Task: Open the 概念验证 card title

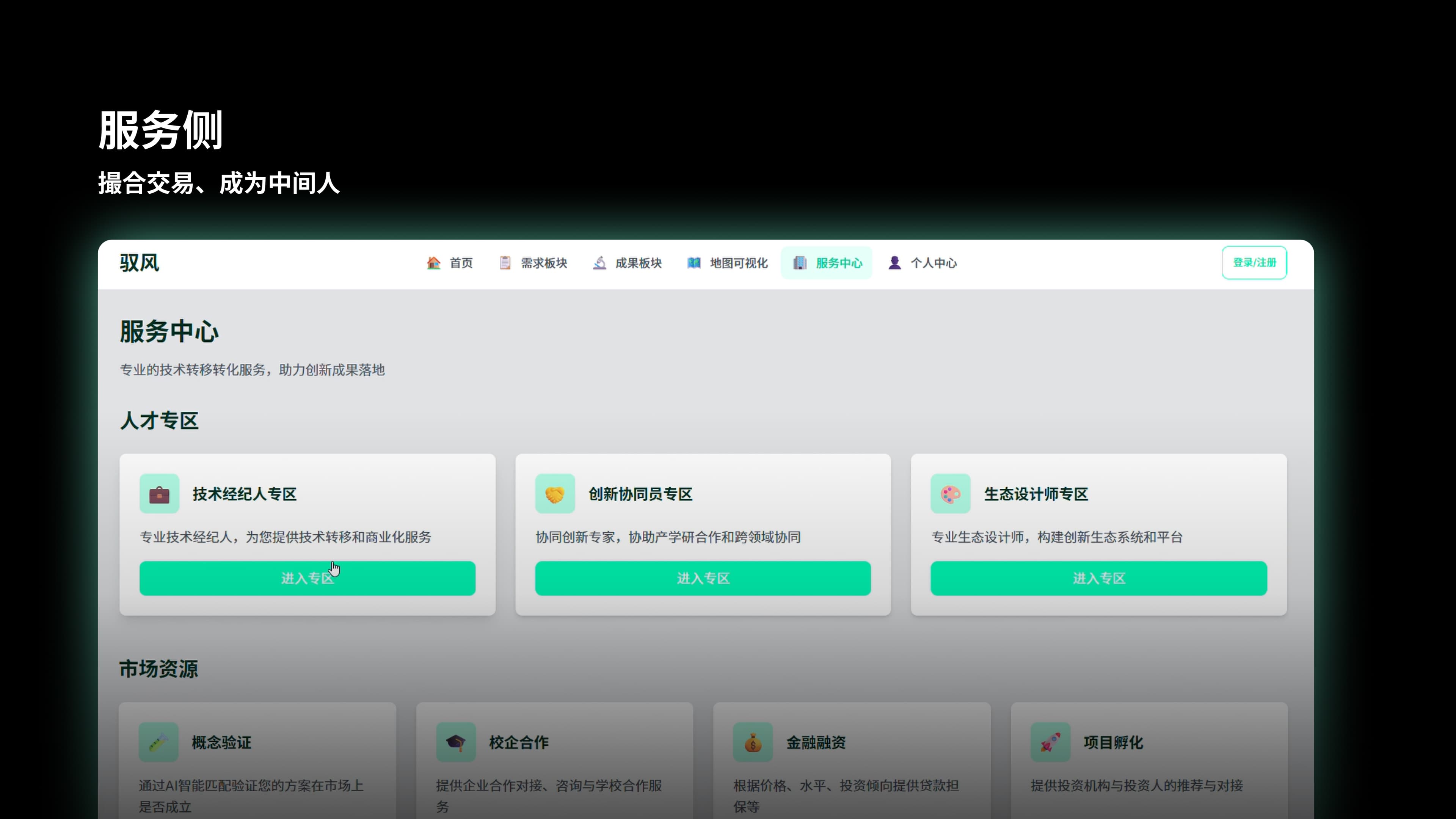Action: click(x=221, y=742)
